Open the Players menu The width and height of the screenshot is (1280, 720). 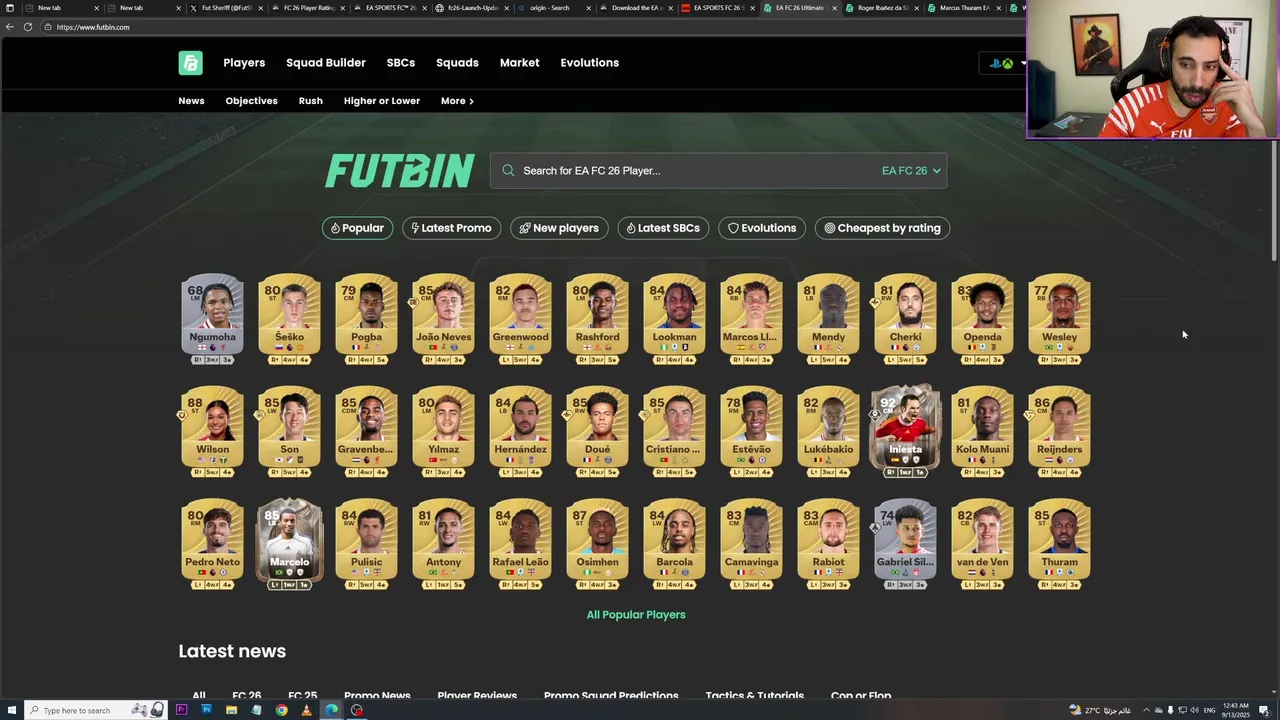(x=244, y=63)
